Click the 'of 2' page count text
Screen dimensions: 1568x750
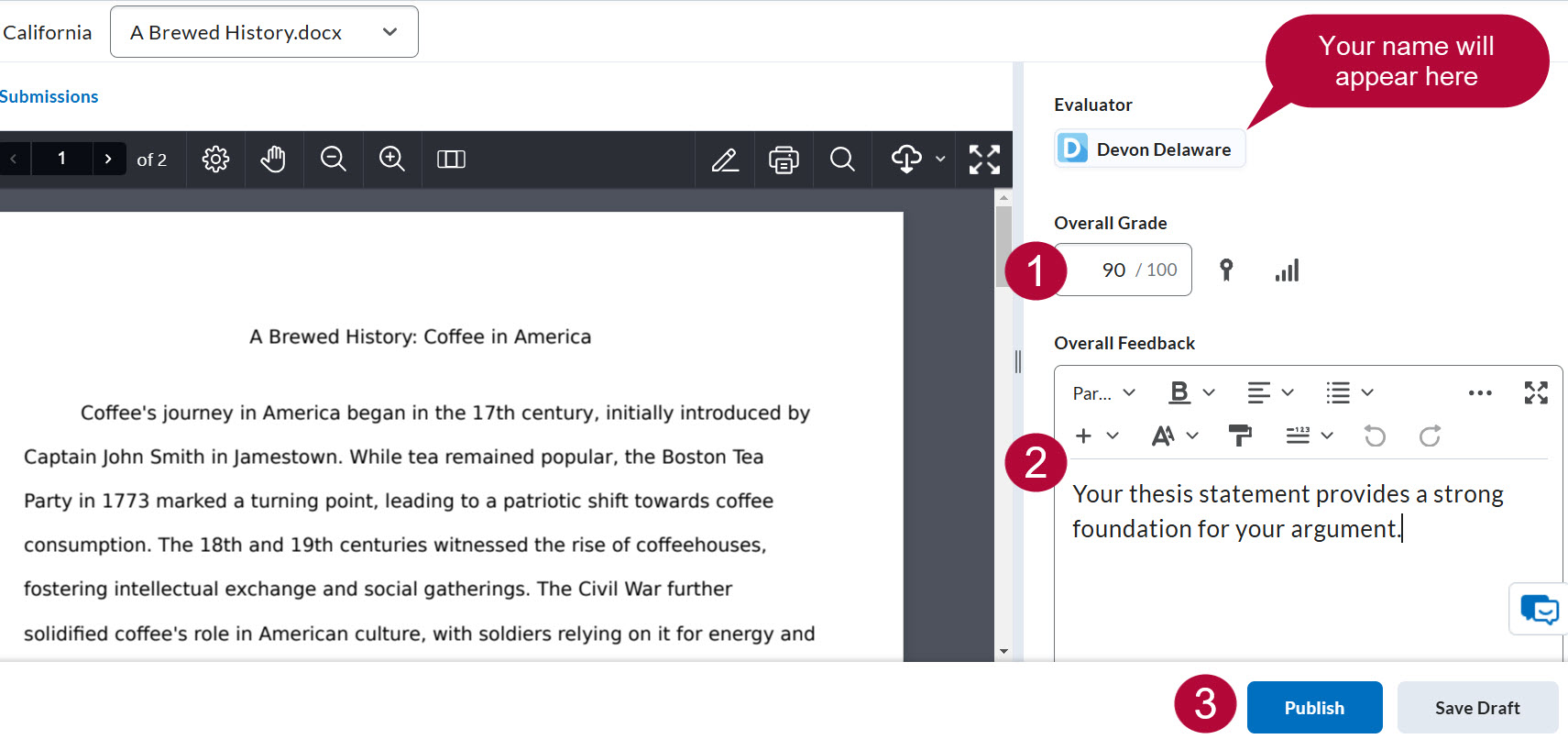(152, 160)
